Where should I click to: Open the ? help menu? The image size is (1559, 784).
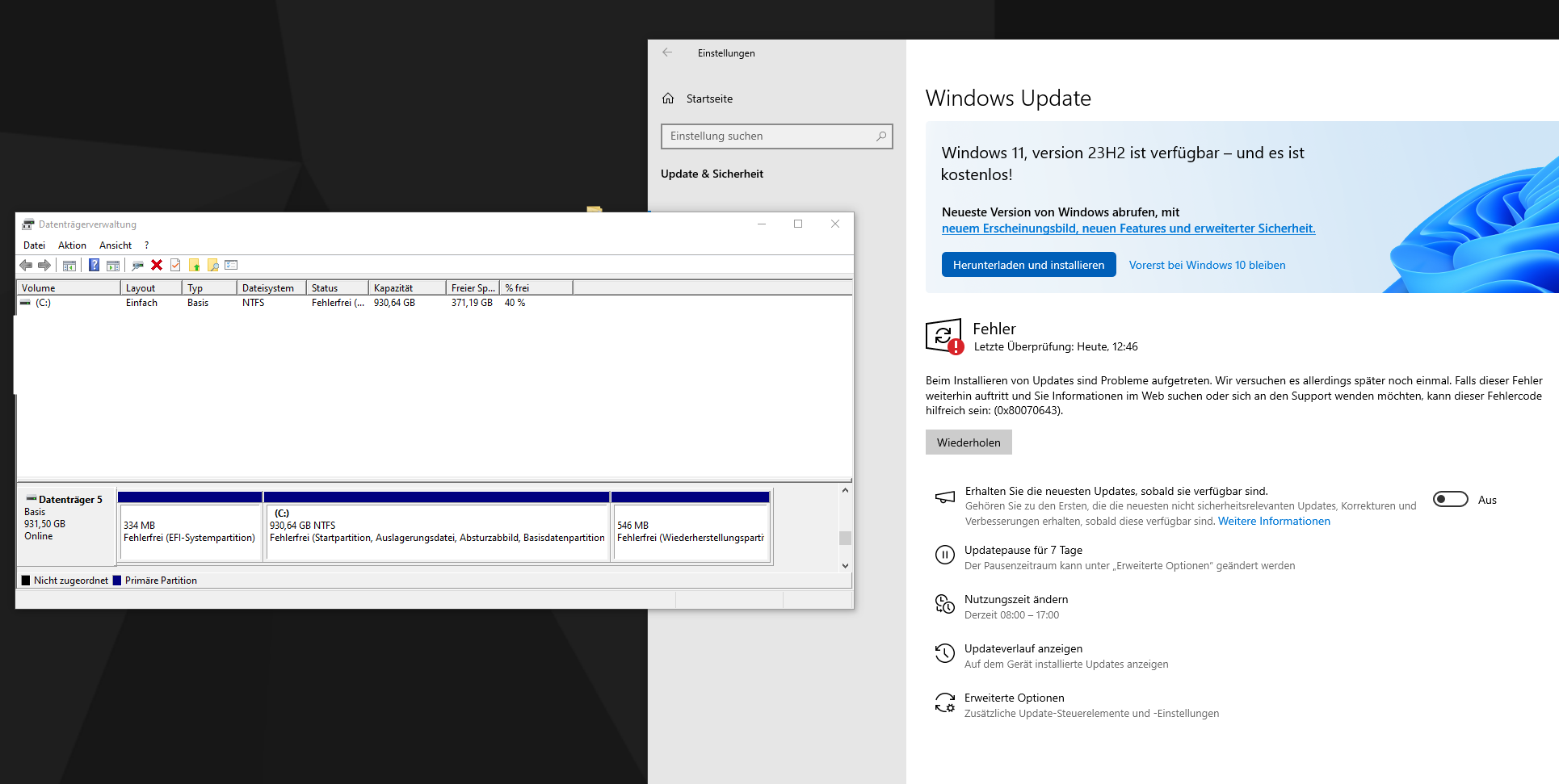pyautogui.click(x=146, y=245)
